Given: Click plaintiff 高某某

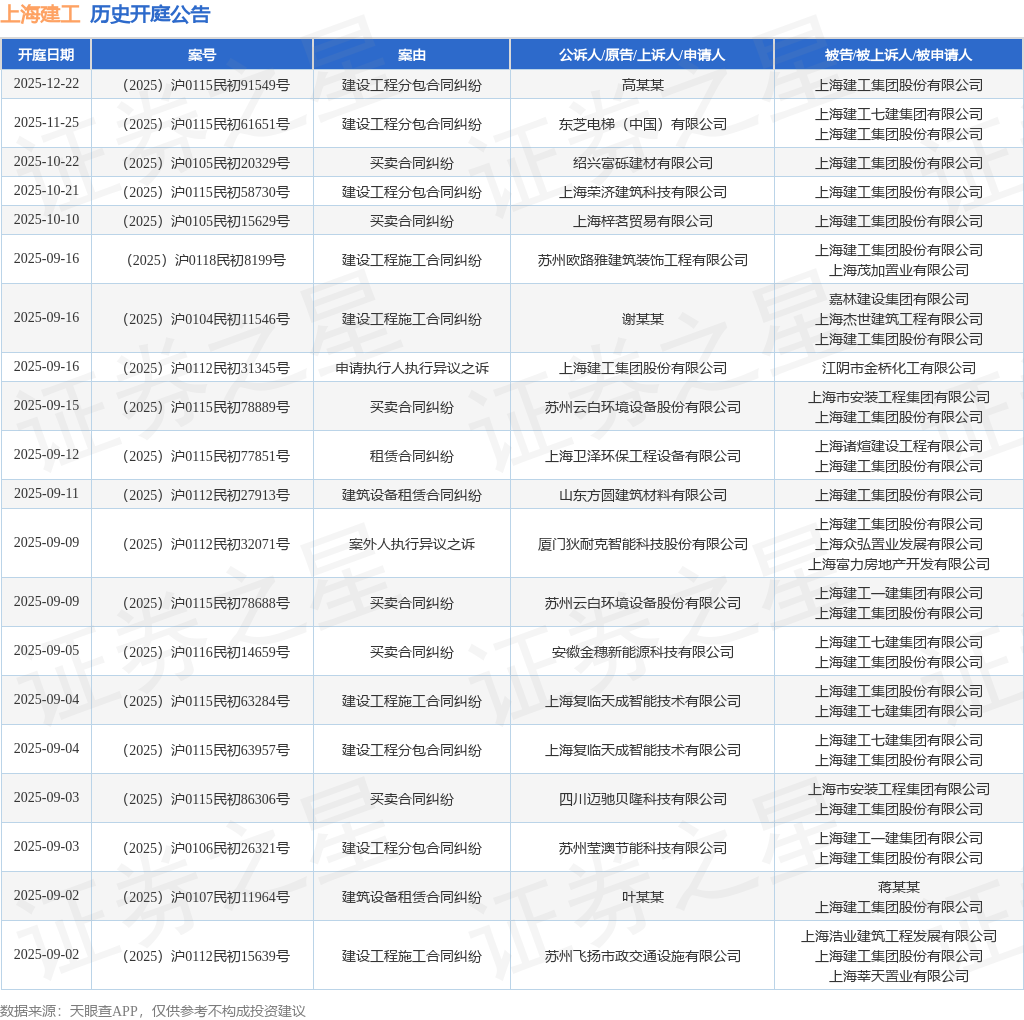Looking at the screenshot, I should click(x=643, y=85).
